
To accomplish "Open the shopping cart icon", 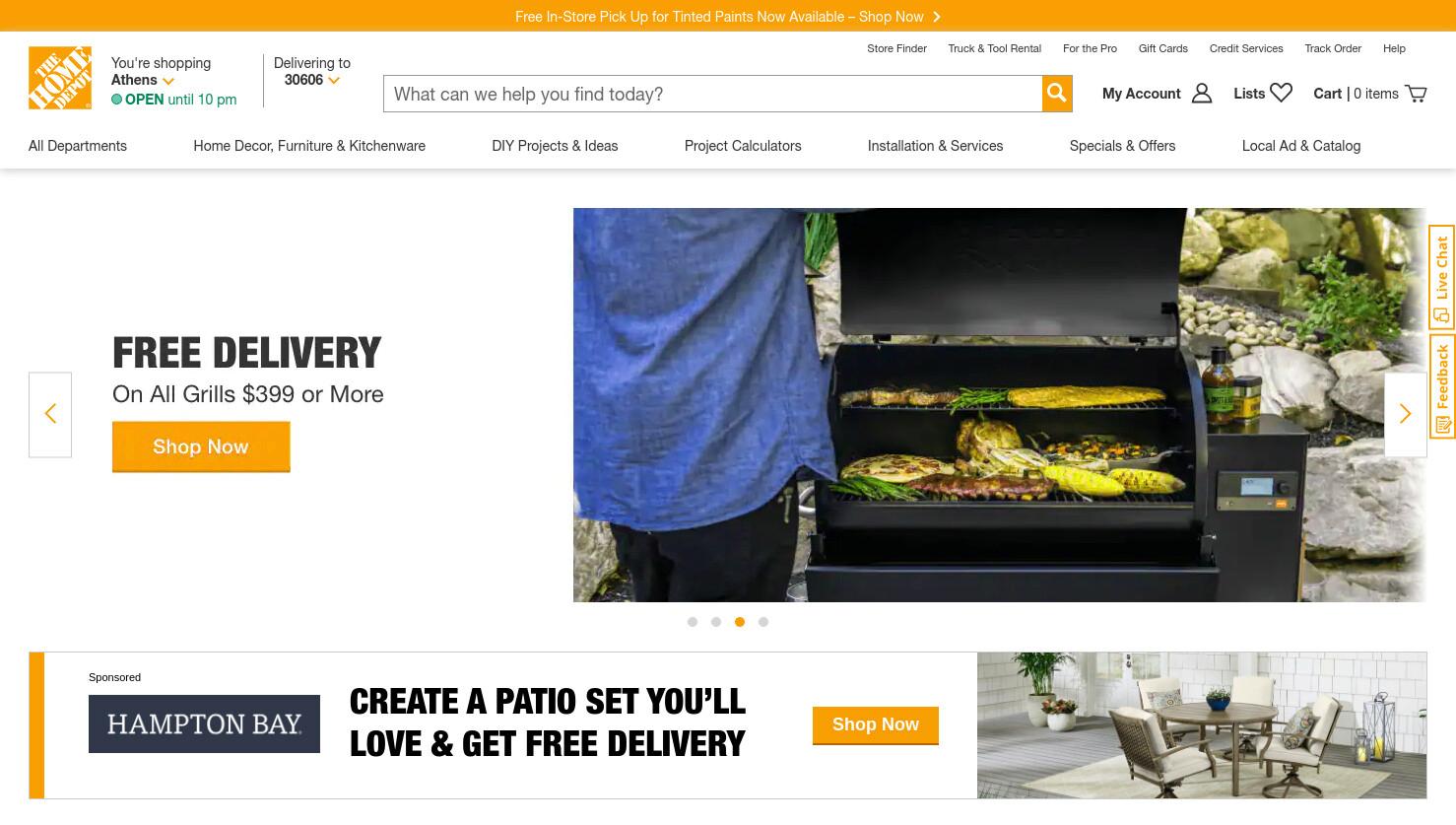I will pos(1416,94).
